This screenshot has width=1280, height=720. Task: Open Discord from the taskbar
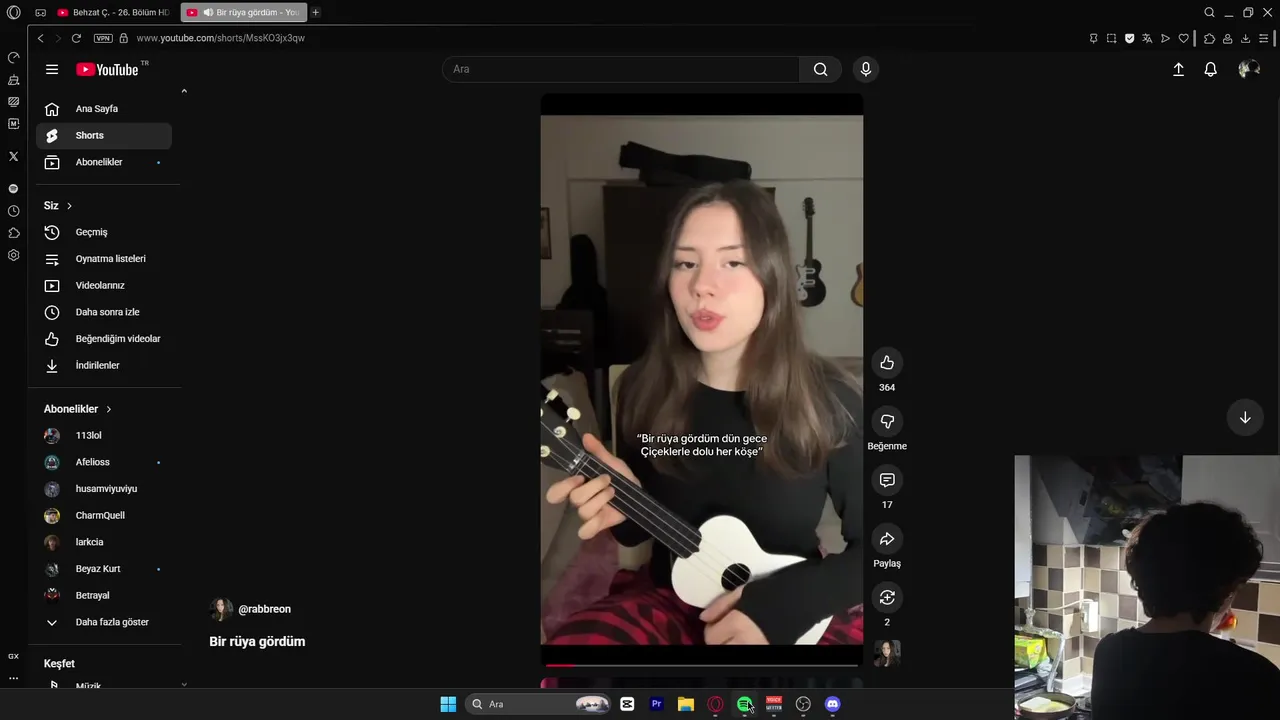(x=832, y=704)
